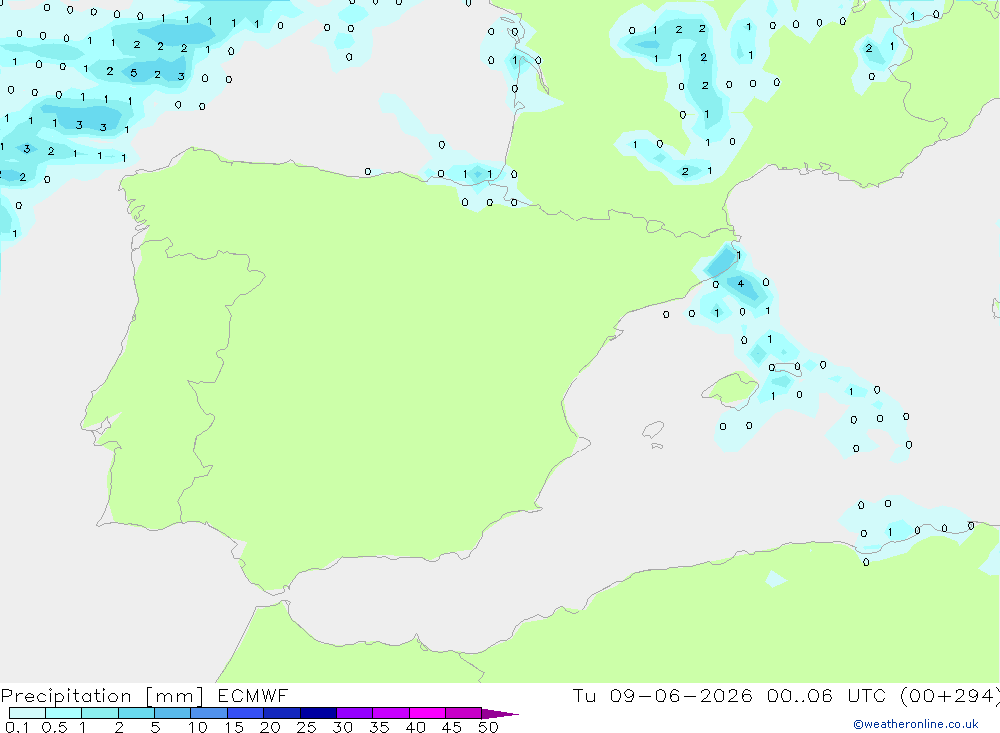Click the '(00+294)' forecast offset text
This screenshot has width=1000, height=733.
tap(950, 695)
